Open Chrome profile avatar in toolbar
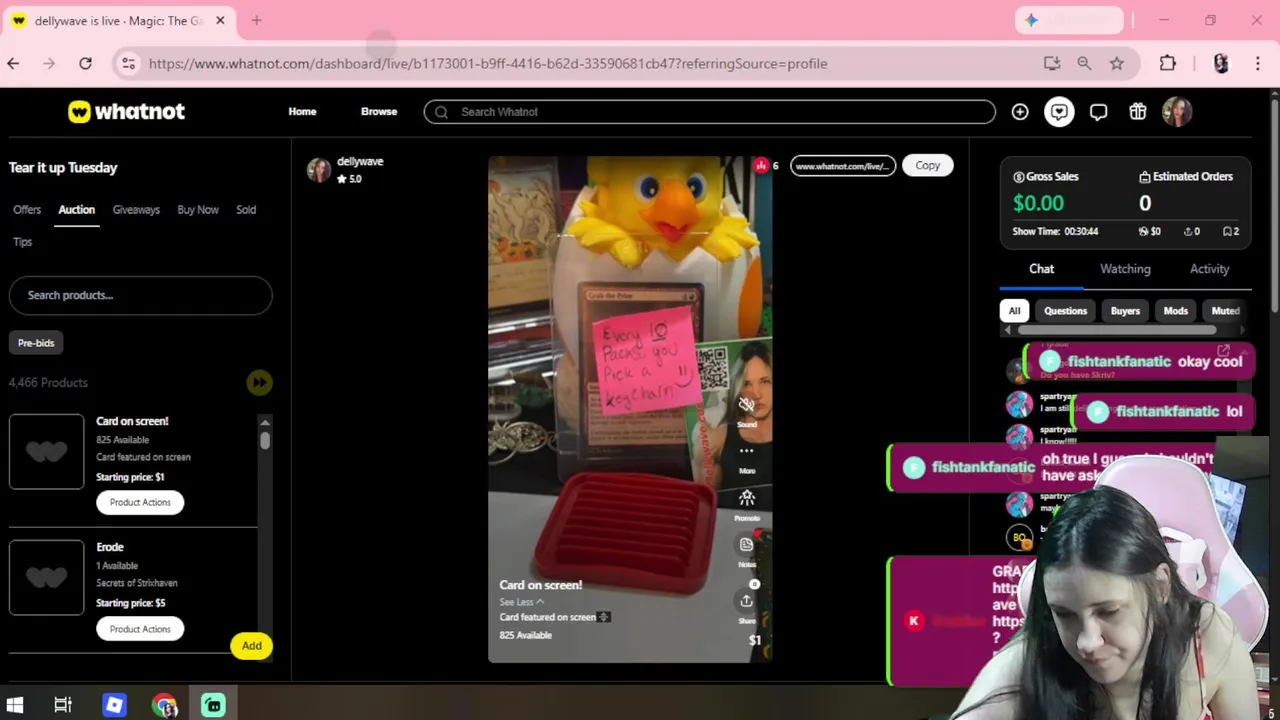The height and width of the screenshot is (720, 1280). point(1221,63)
